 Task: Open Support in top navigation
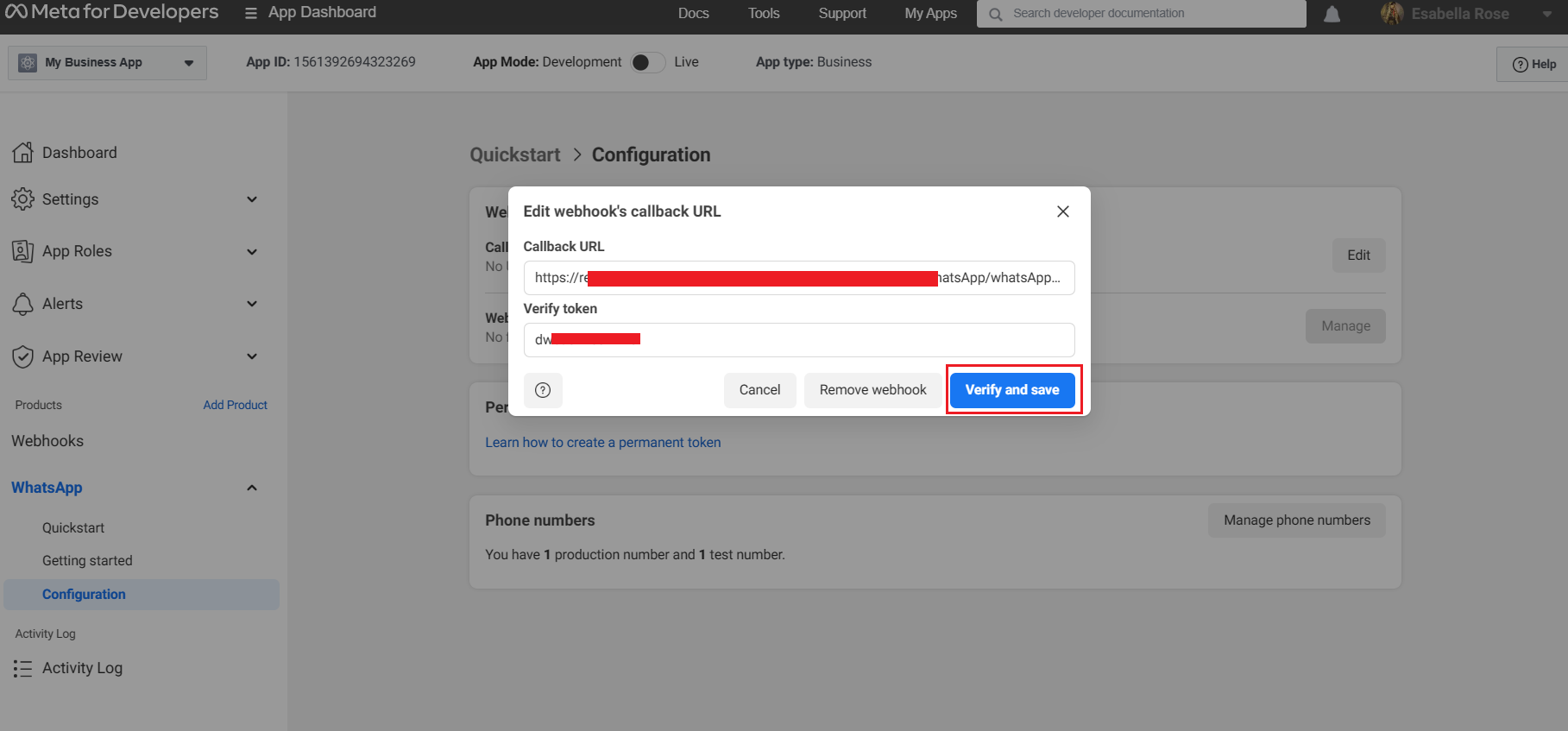(842, 13)
